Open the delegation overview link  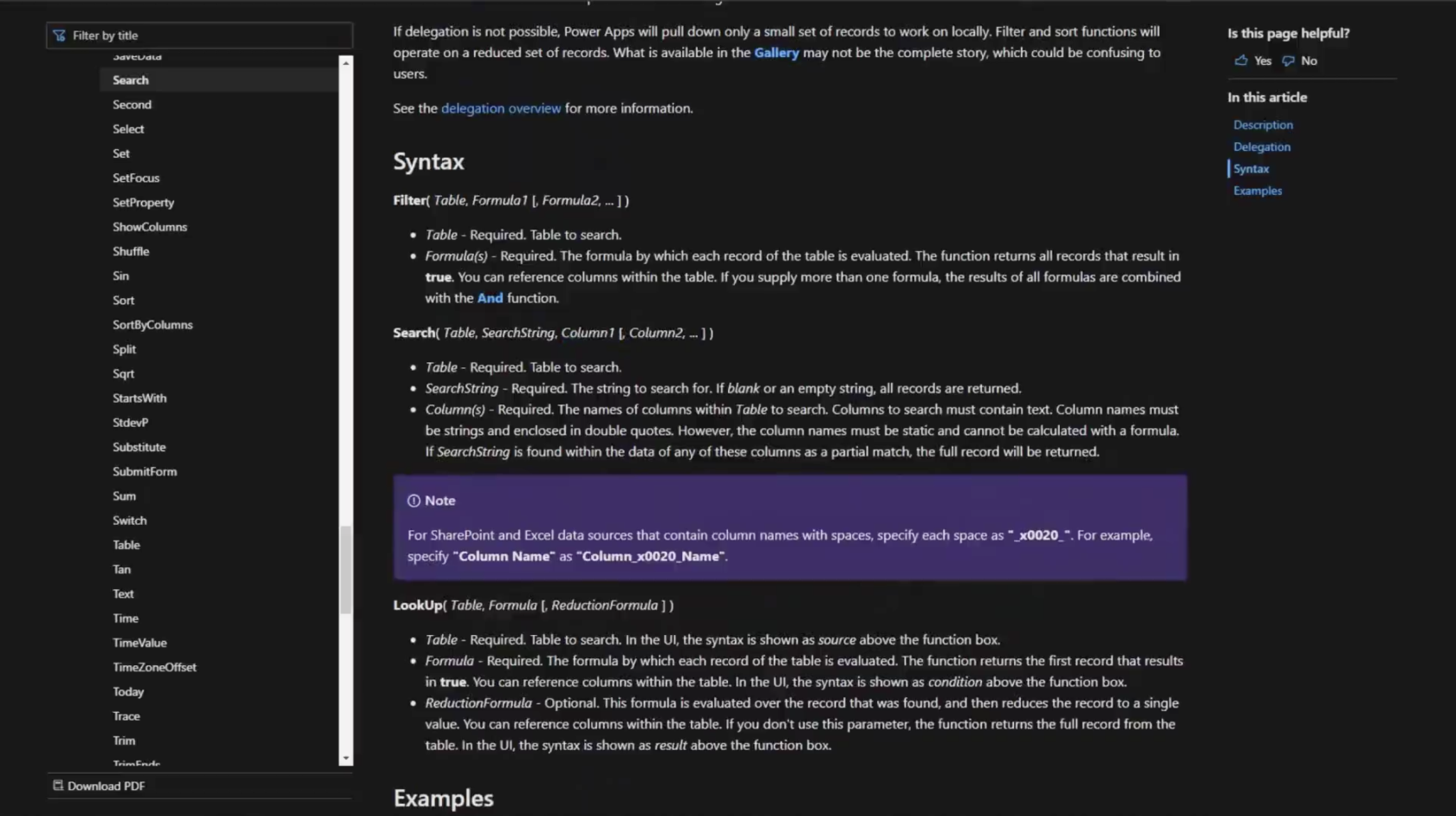tap(501, 108)
